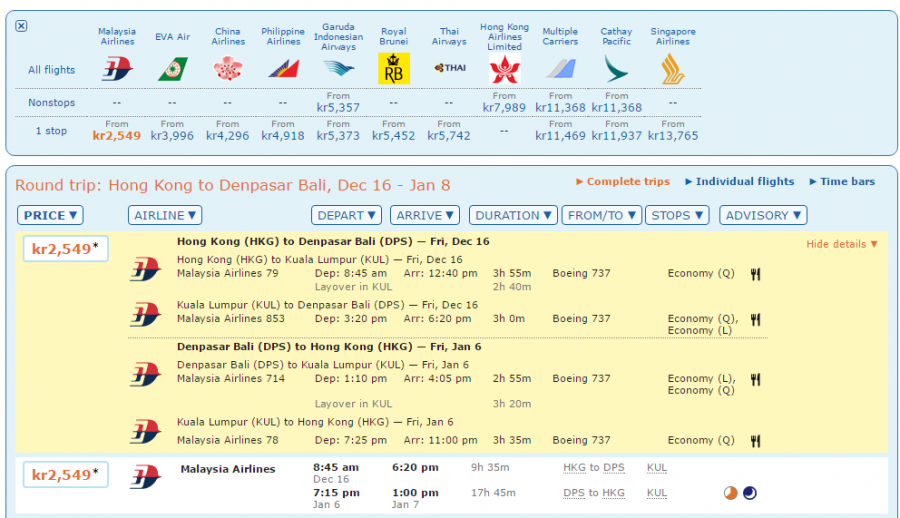
Task: Collapse itinerary with Hide details
Action: click(x=842, y=244)
